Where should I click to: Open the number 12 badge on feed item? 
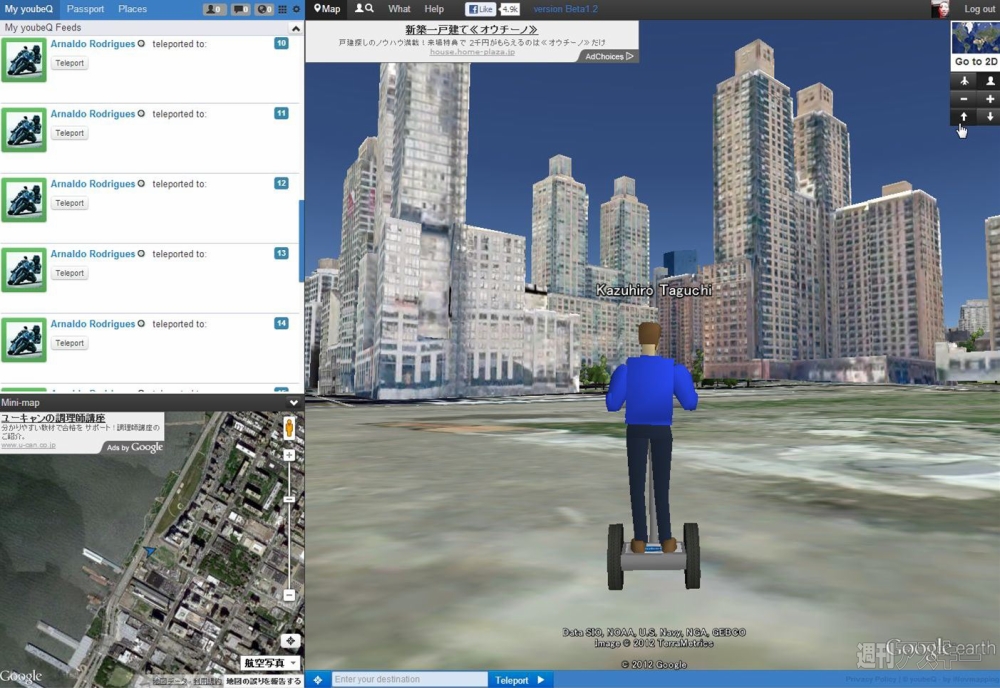click(x=281, y=184)
